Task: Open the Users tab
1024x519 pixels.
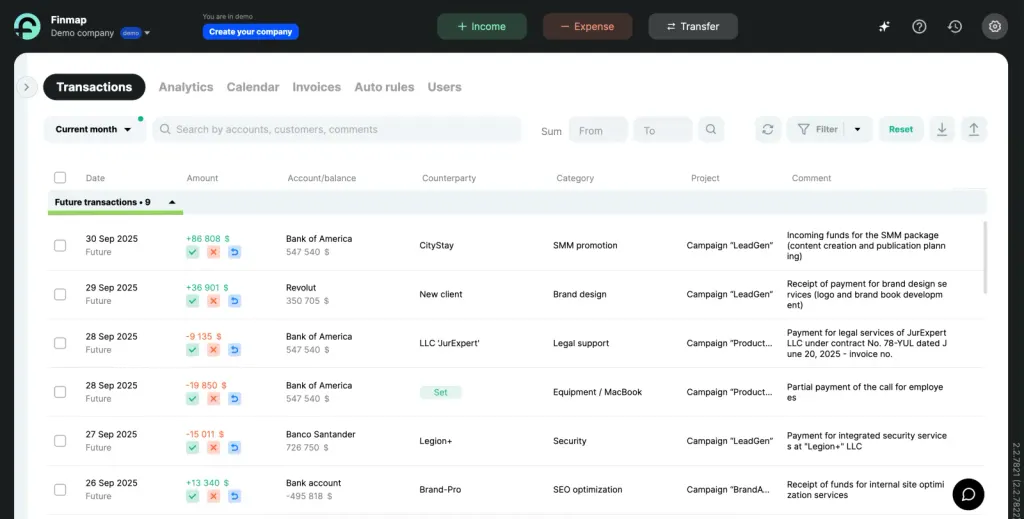Action: point(445,87)
